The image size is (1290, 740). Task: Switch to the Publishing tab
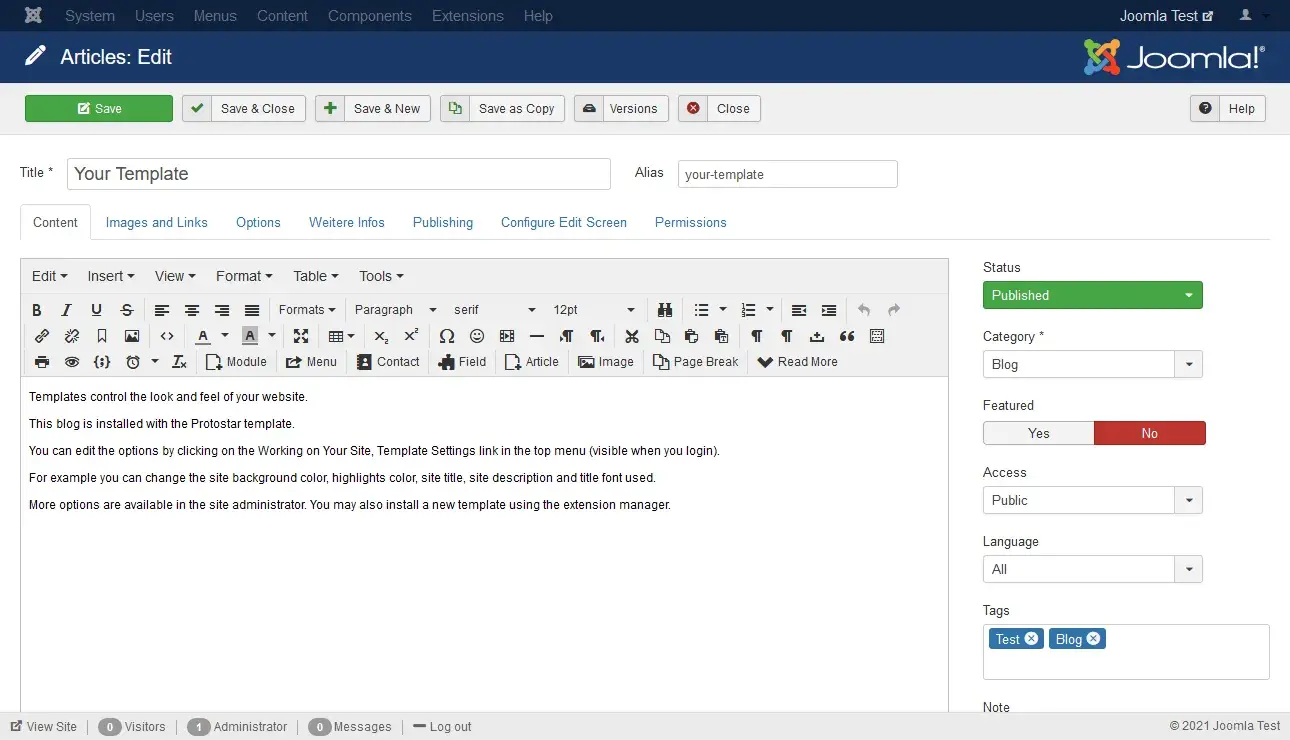coord(442,222)
